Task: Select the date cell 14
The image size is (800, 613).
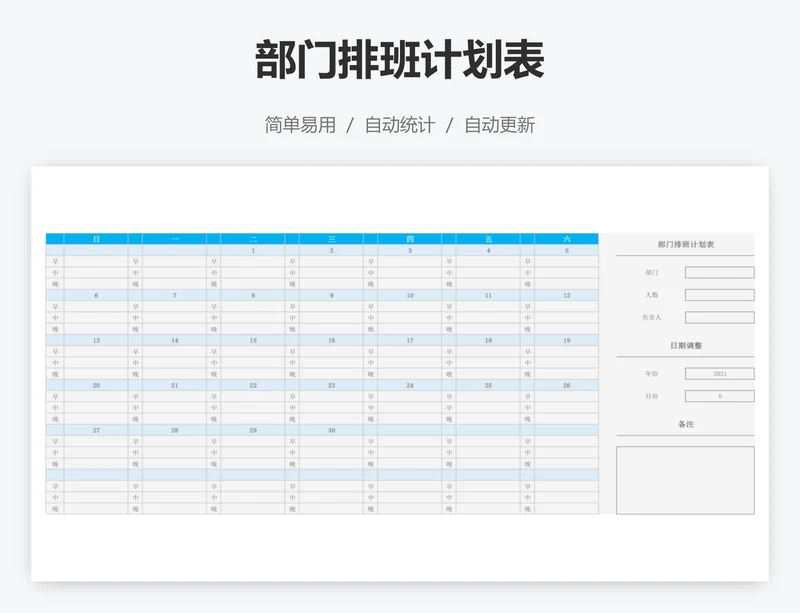Action: point(174,340)
